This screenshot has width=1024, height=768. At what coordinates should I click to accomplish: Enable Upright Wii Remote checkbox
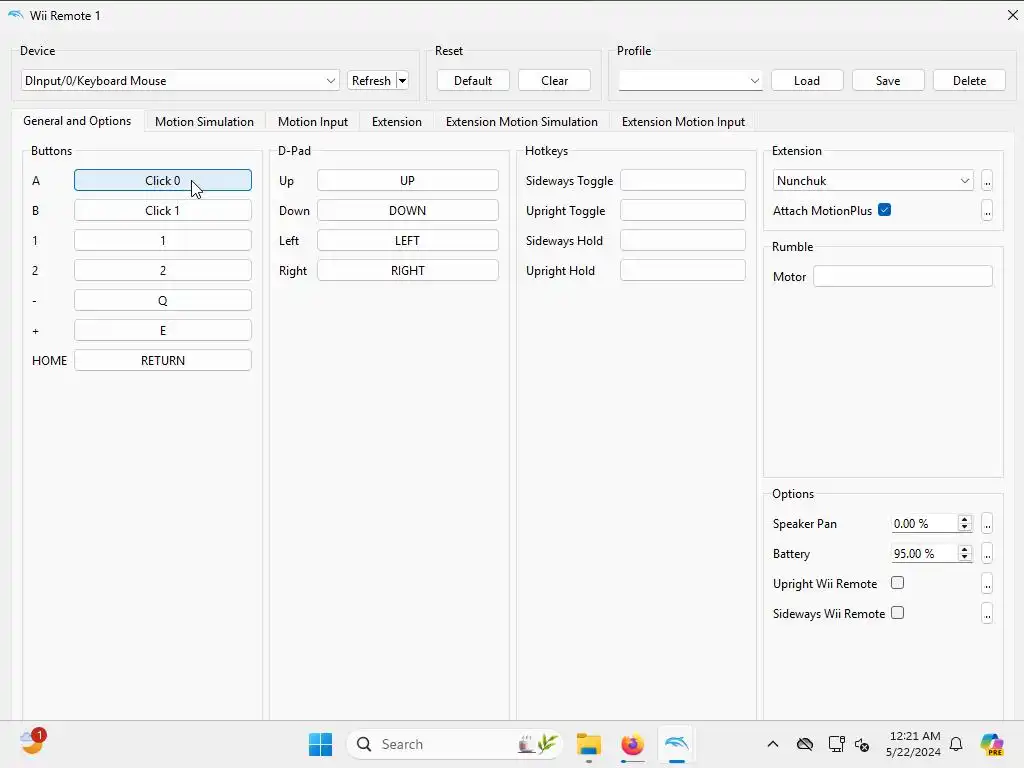coord(897,583)
